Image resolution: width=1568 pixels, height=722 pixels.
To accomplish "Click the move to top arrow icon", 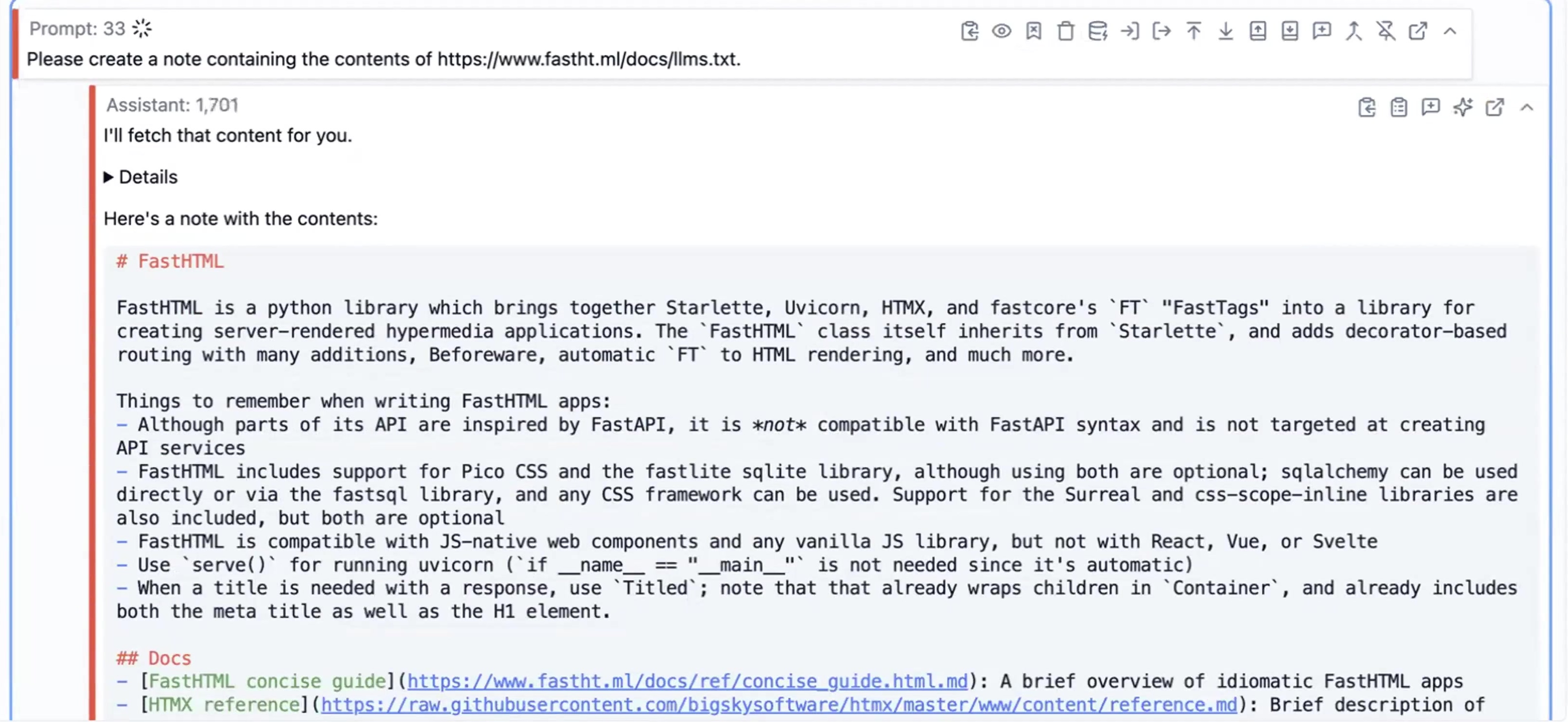I will (1194, 31).
